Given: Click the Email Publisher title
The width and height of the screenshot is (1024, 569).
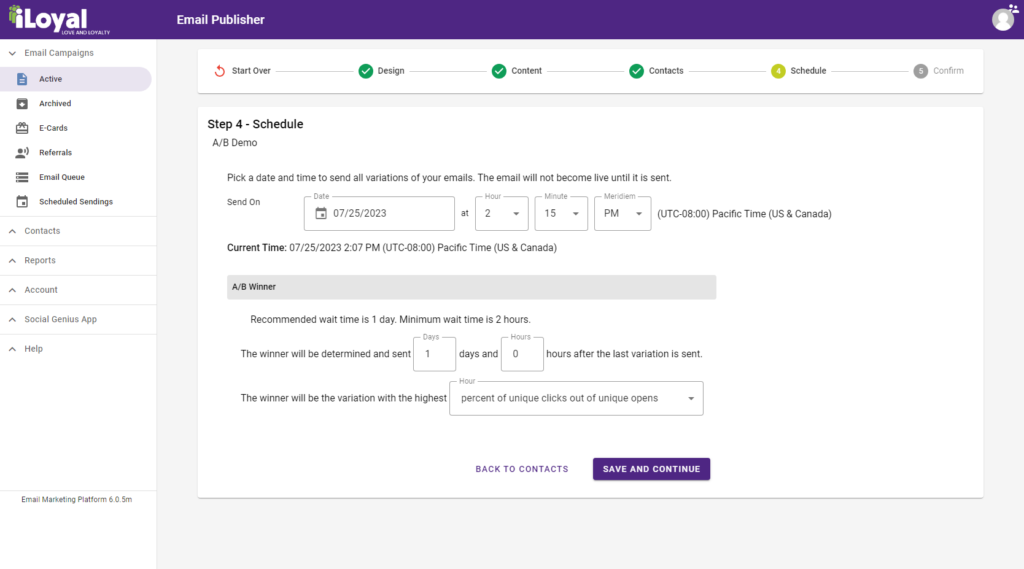Looking at the screenshot, I should (221, 20).
